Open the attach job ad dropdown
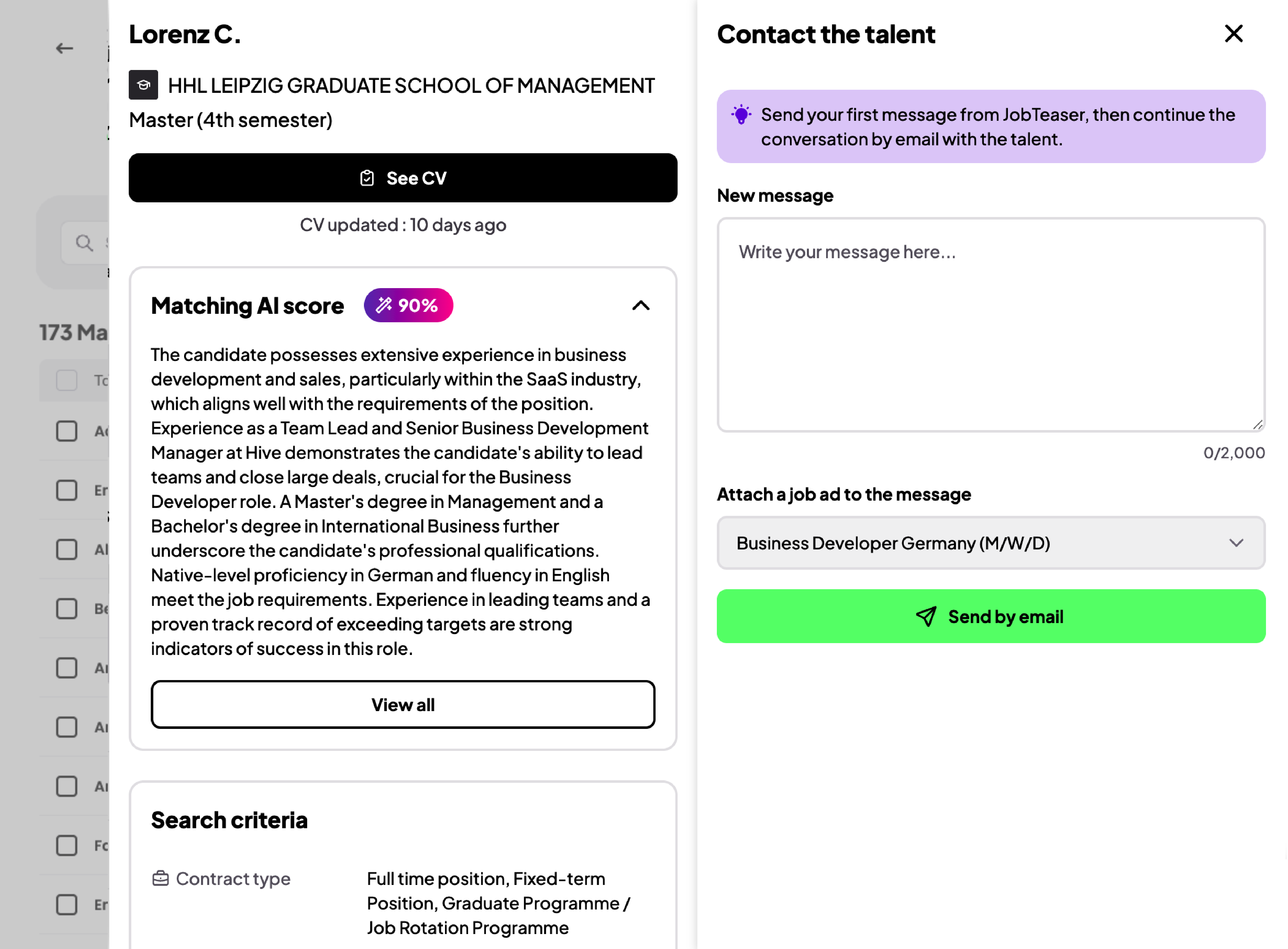Screen dimensions: 1288x949 click(990, 543)
